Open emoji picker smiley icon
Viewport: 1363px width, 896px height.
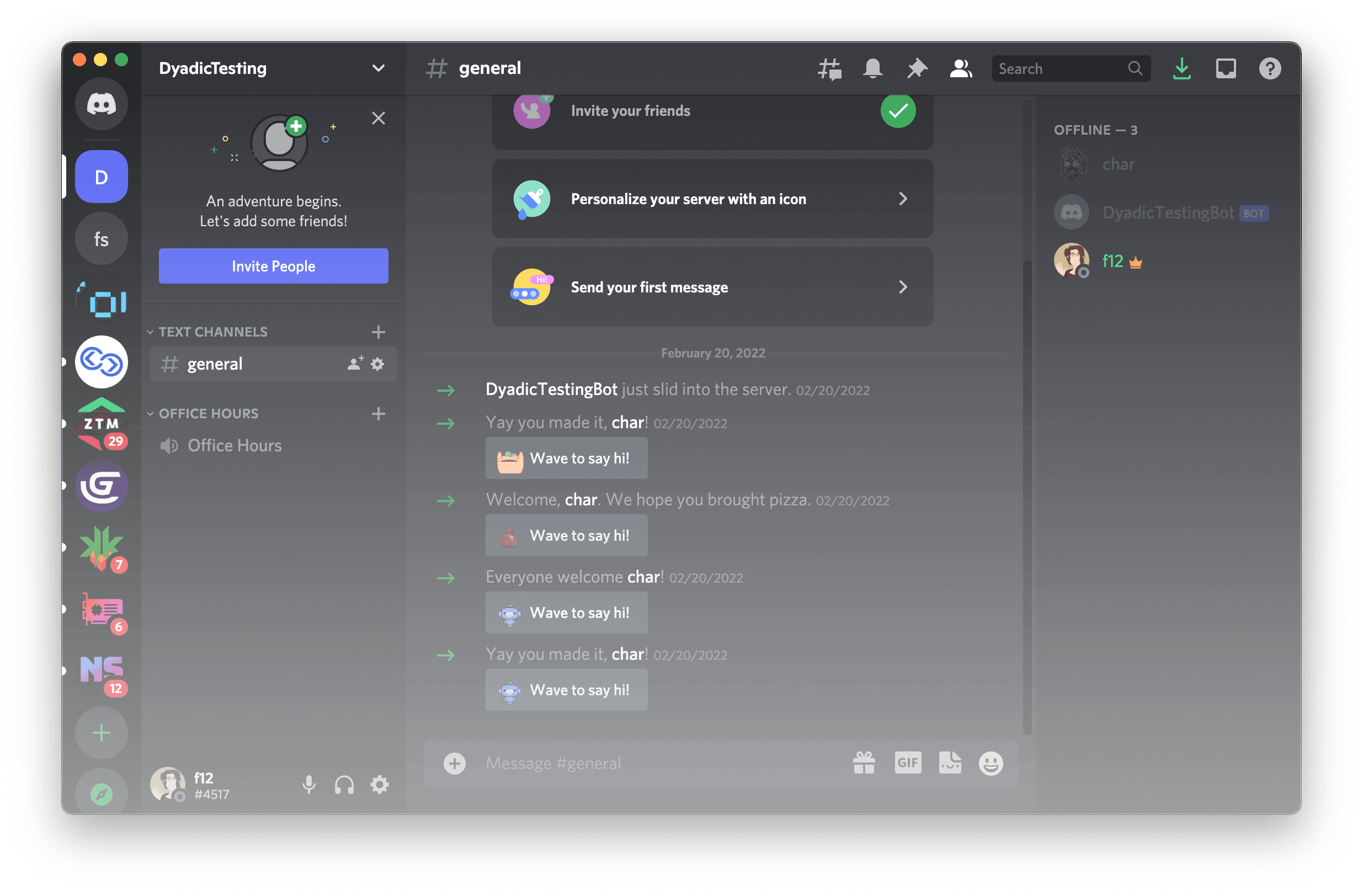991,764
